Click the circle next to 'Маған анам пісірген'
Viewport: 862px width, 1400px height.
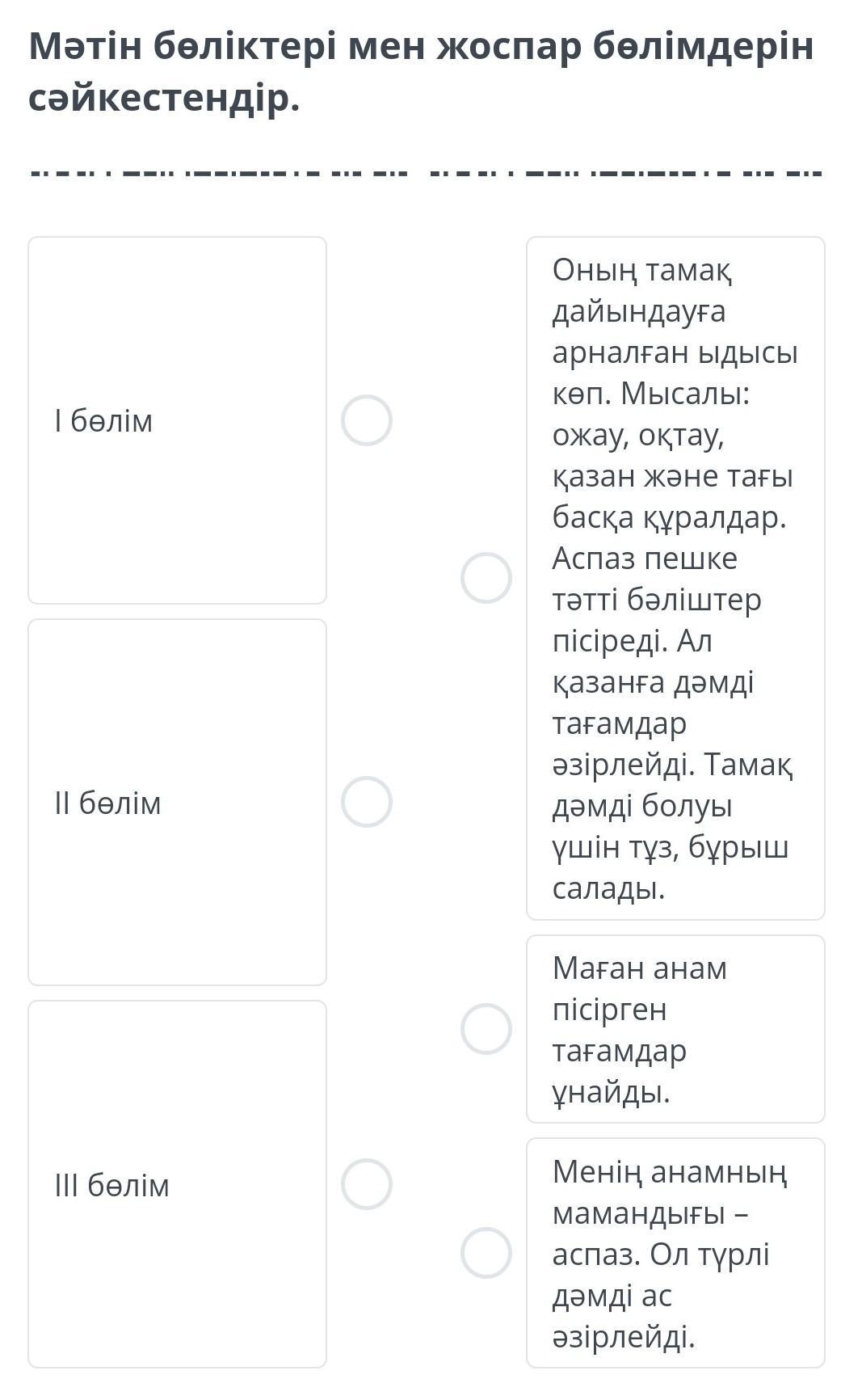pyautogui.click(x=486, y=1029)
